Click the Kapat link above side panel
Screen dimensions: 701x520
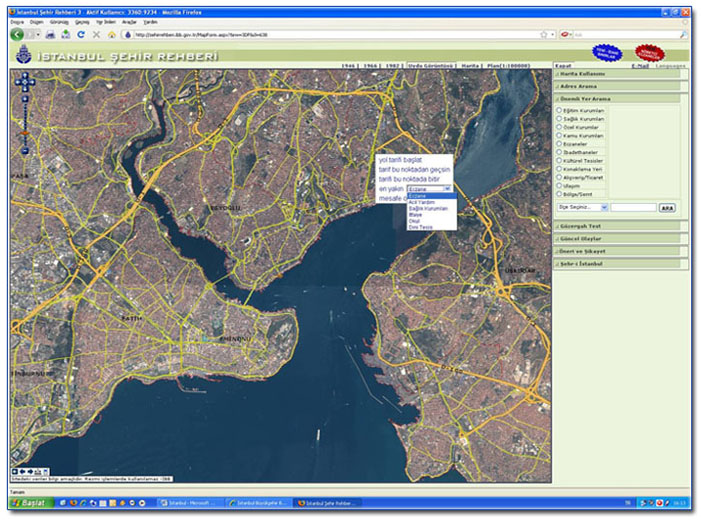[x=563, y=66]
